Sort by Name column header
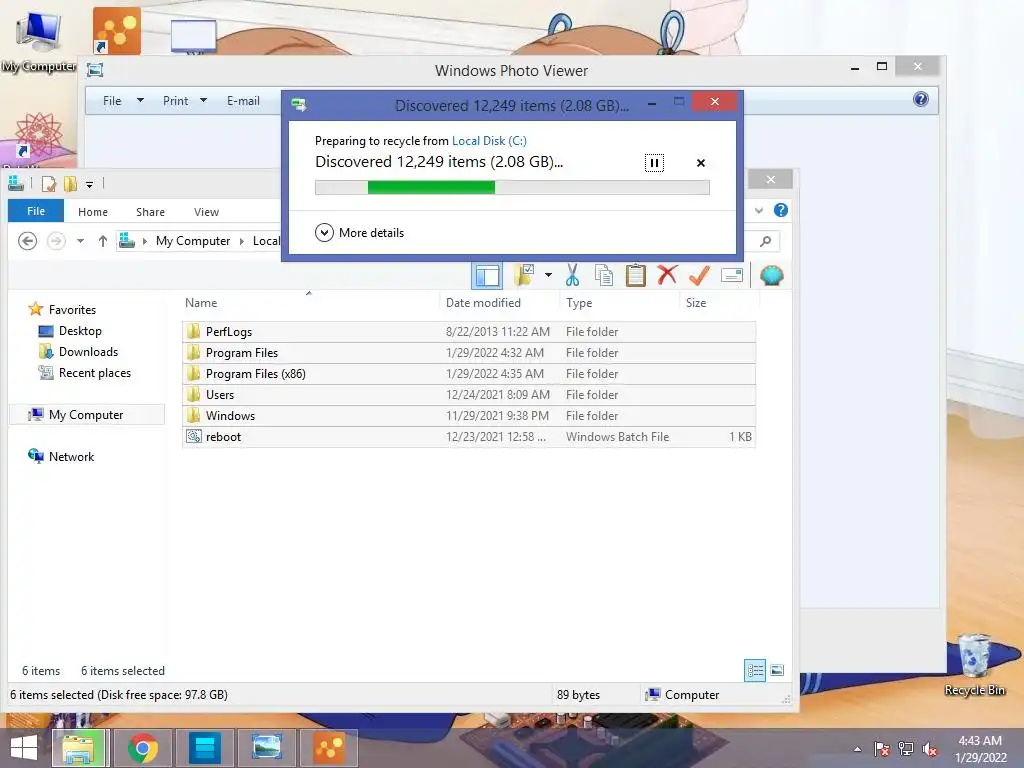 [201, 302]
